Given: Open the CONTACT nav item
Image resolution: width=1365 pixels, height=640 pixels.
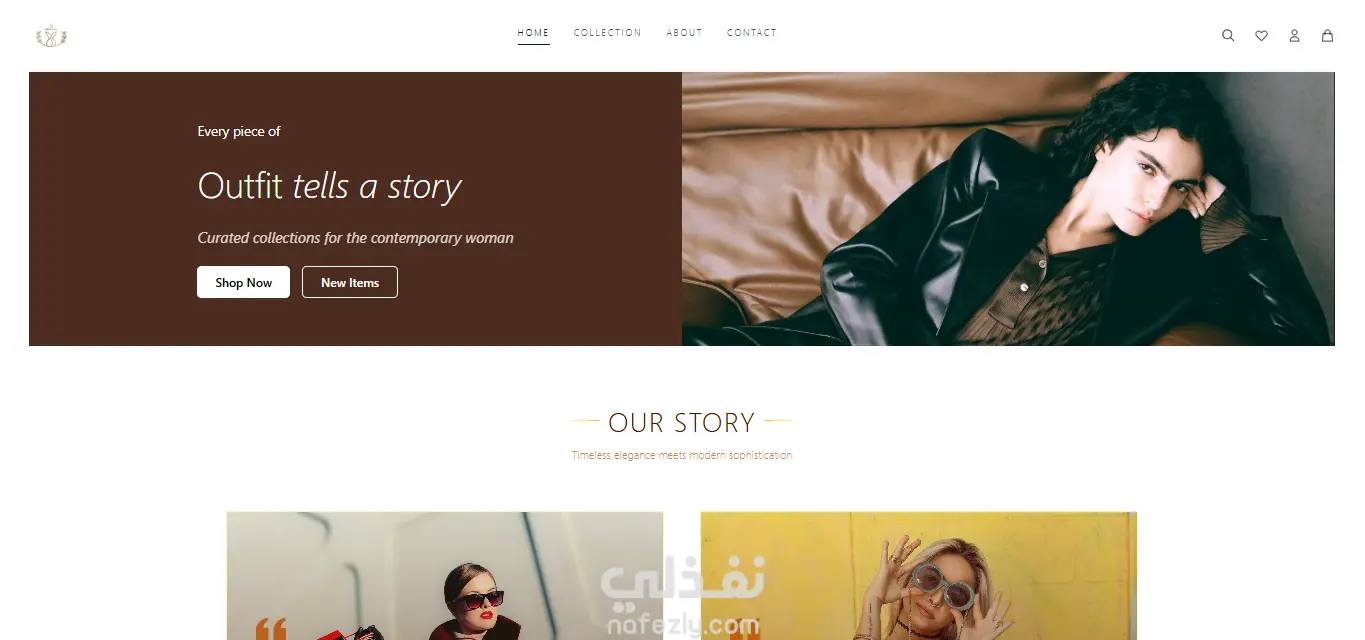Looking at the screenshot, I should click(x=752, y=33).
